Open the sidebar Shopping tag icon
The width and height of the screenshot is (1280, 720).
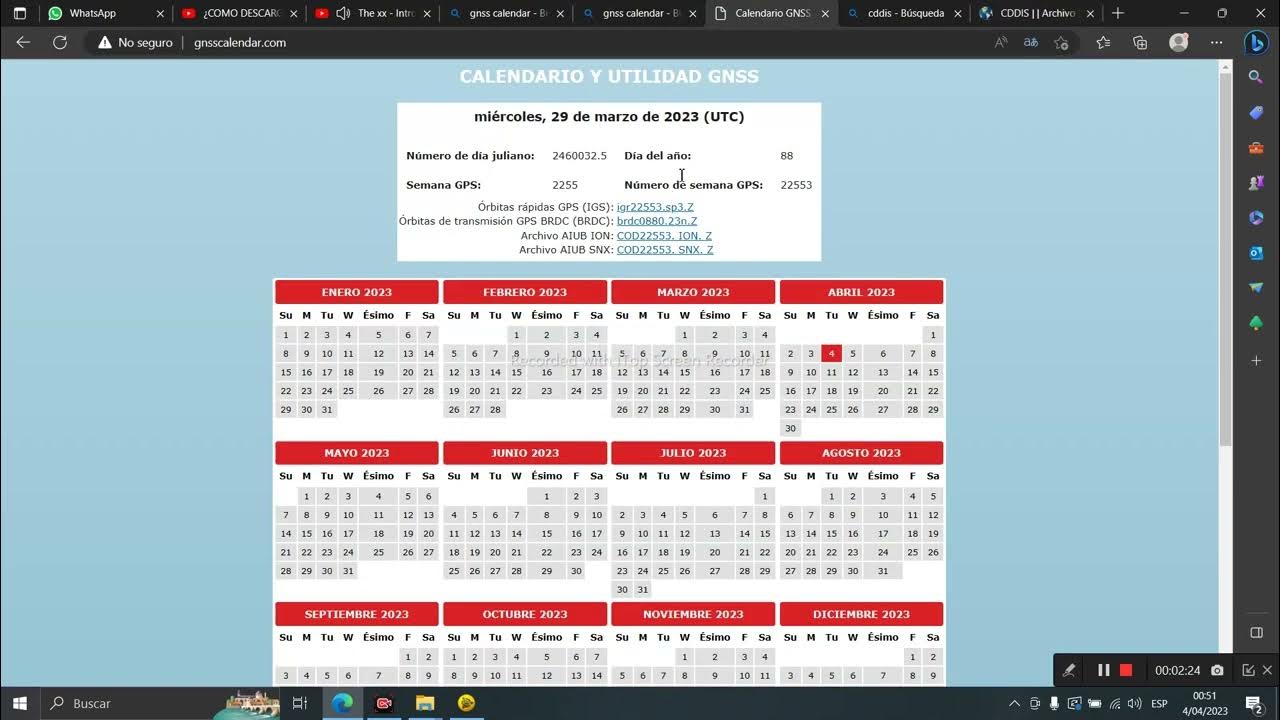tap(1256, 113)
